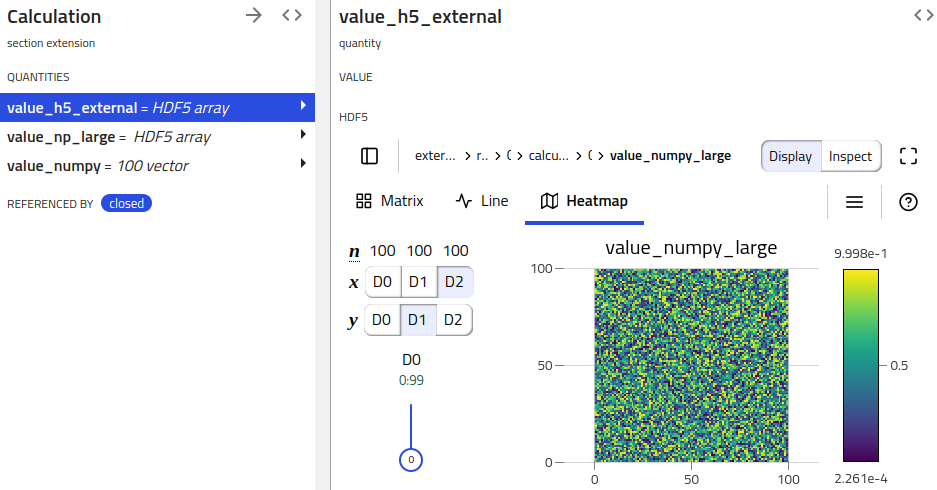Open the Matrix tab
The image size is (937, 490).
389,201
